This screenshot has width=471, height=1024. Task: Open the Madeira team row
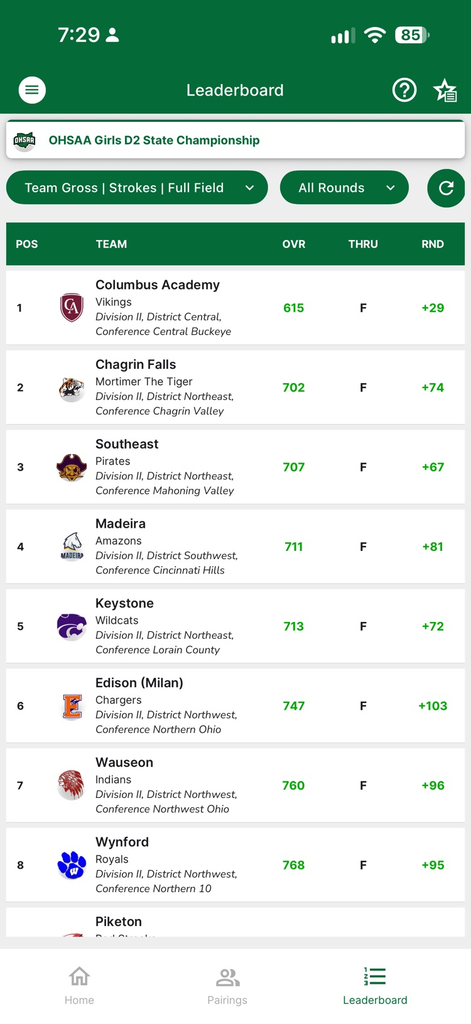point(235,547)
